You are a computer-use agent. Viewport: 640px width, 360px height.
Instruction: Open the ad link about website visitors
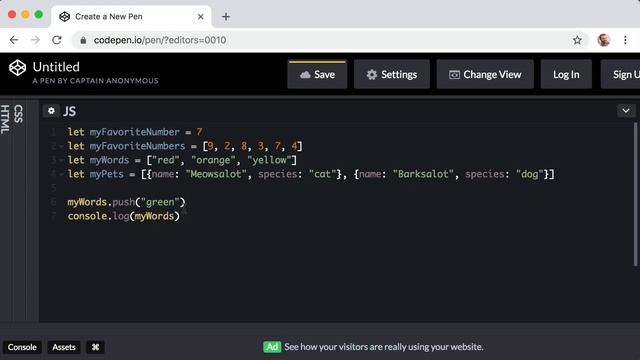coord(384,347)
